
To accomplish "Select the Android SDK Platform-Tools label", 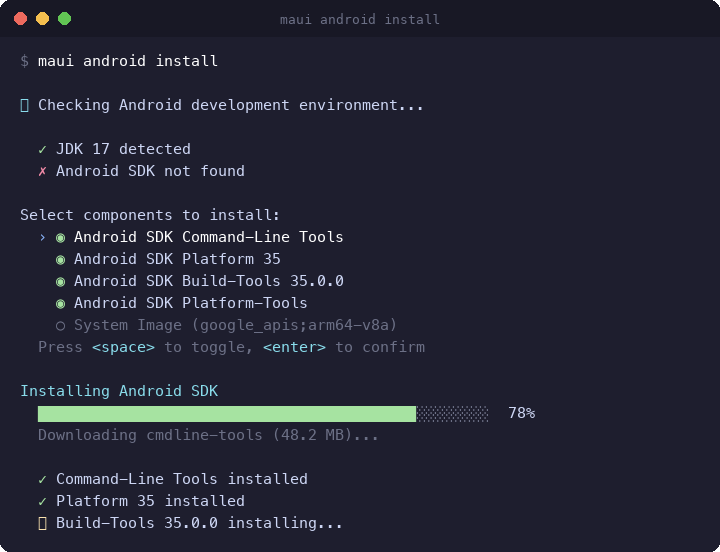I will pos(191,304).
